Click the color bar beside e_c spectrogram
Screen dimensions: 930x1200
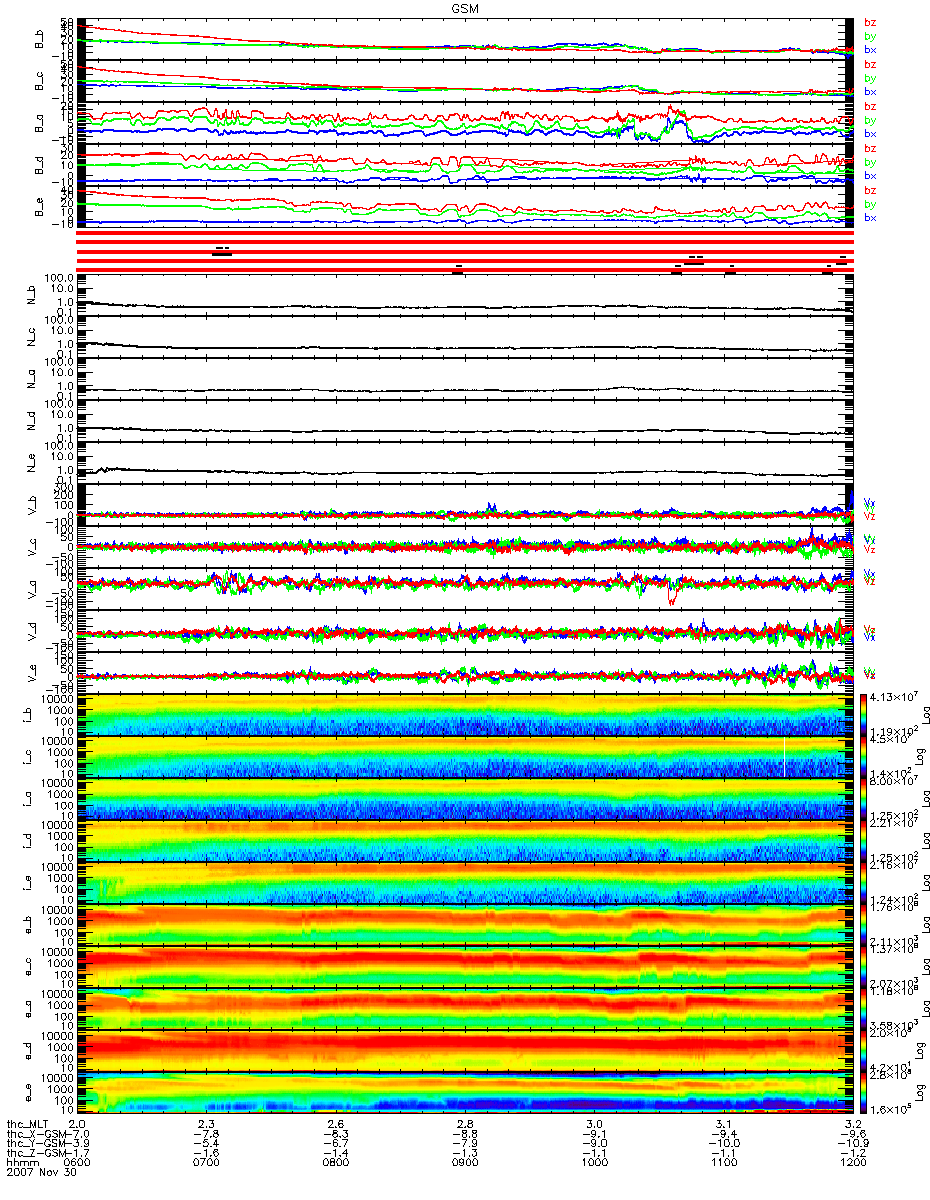click(x=865, y=967)
